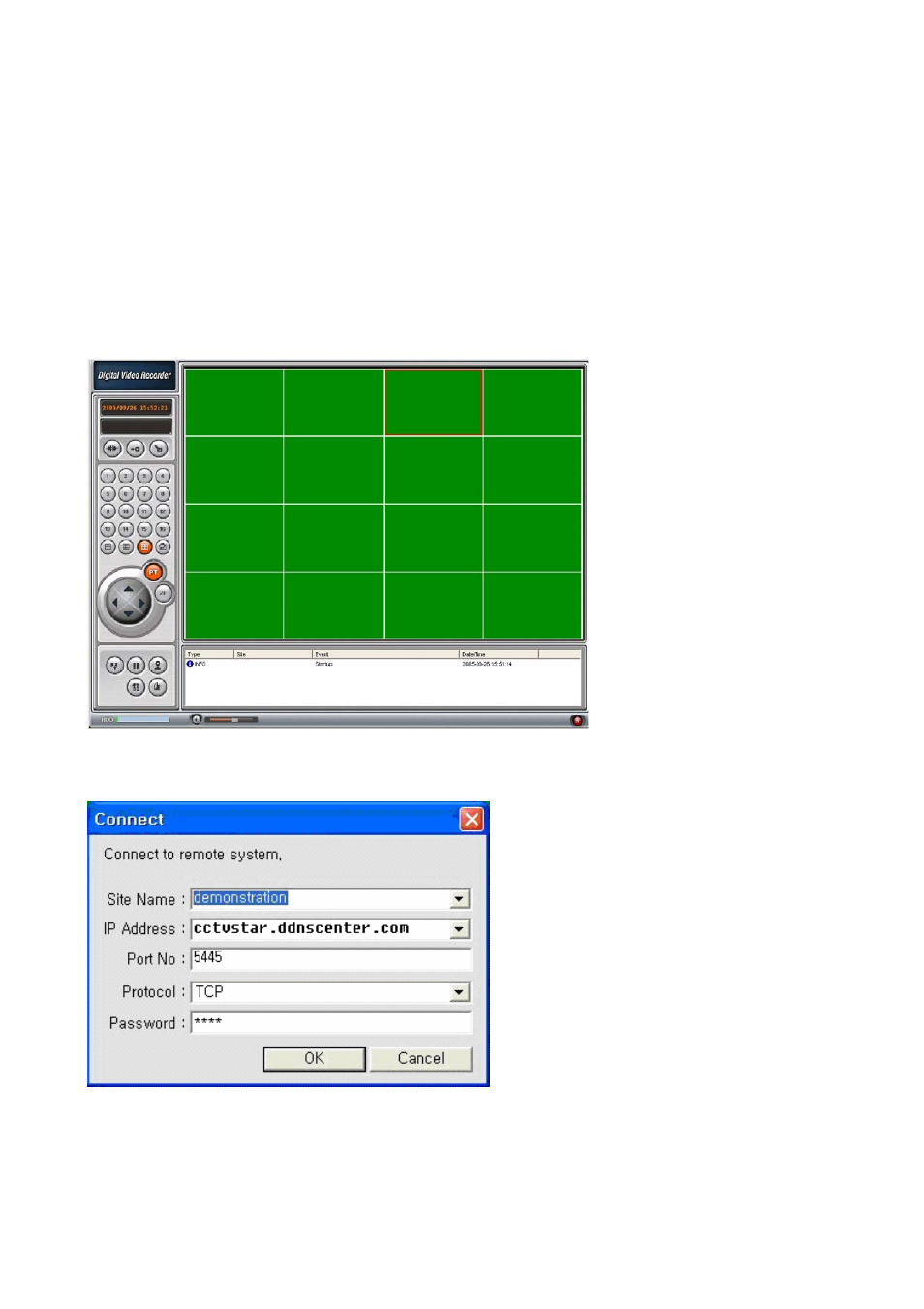
Task: Click the speaker icon beside volume slider
Action: (197, 720)
